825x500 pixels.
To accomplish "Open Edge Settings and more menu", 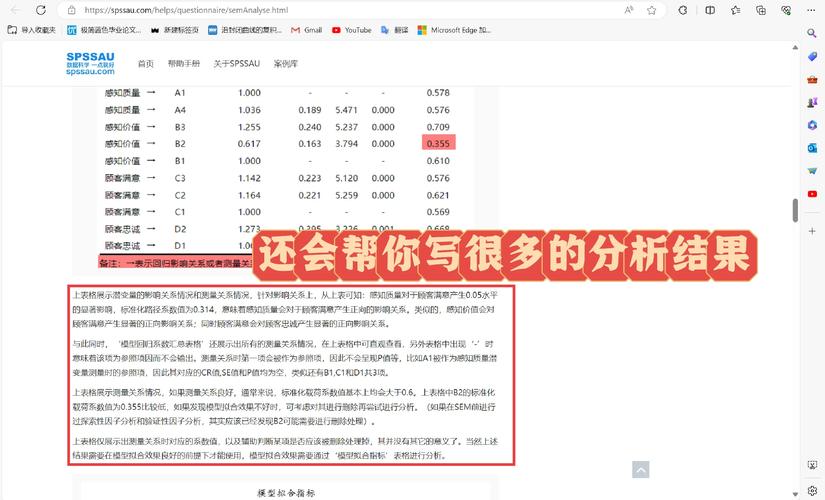I will click(x=811, y=10).
